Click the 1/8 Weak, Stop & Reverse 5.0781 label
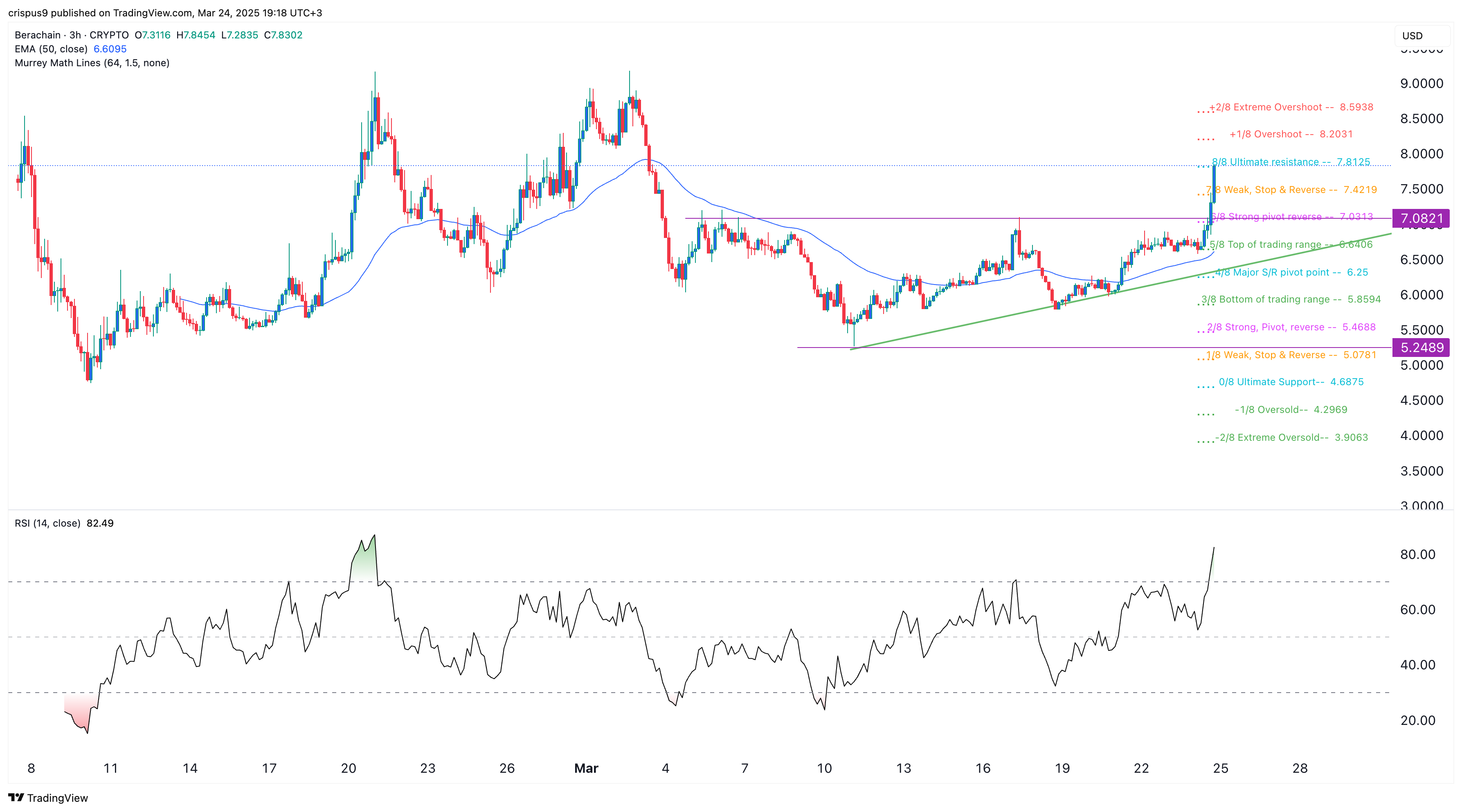Image resolution: width=1462 pixels, height=812 pixels. 1291,355
